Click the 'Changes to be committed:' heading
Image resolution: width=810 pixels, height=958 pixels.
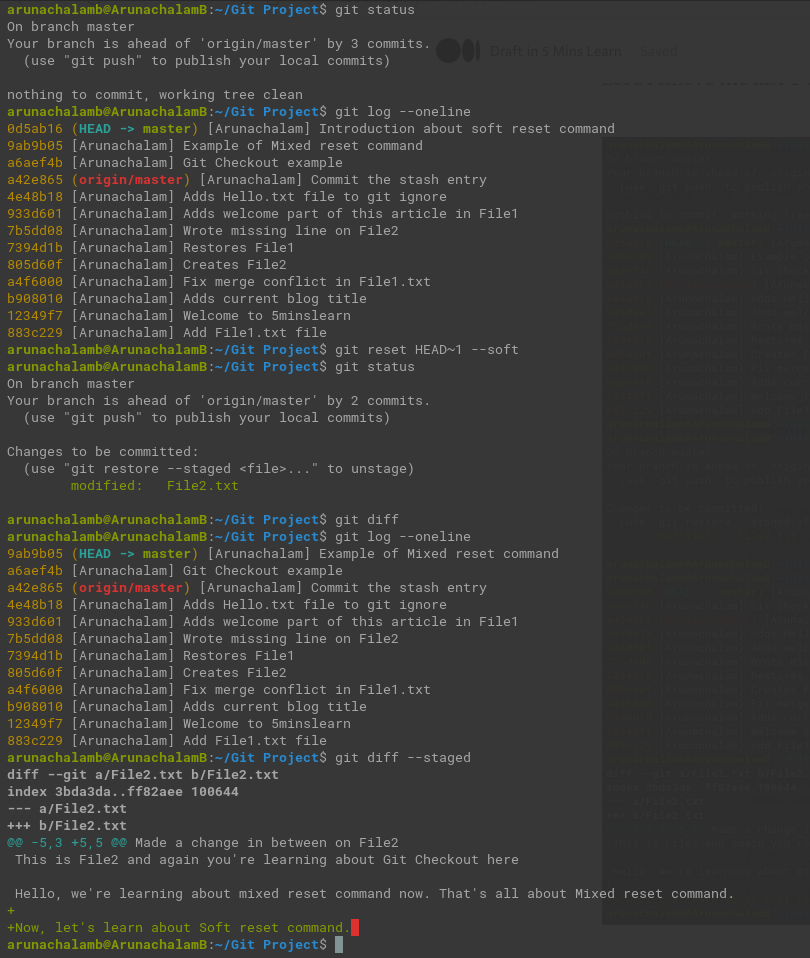[103, 452]
